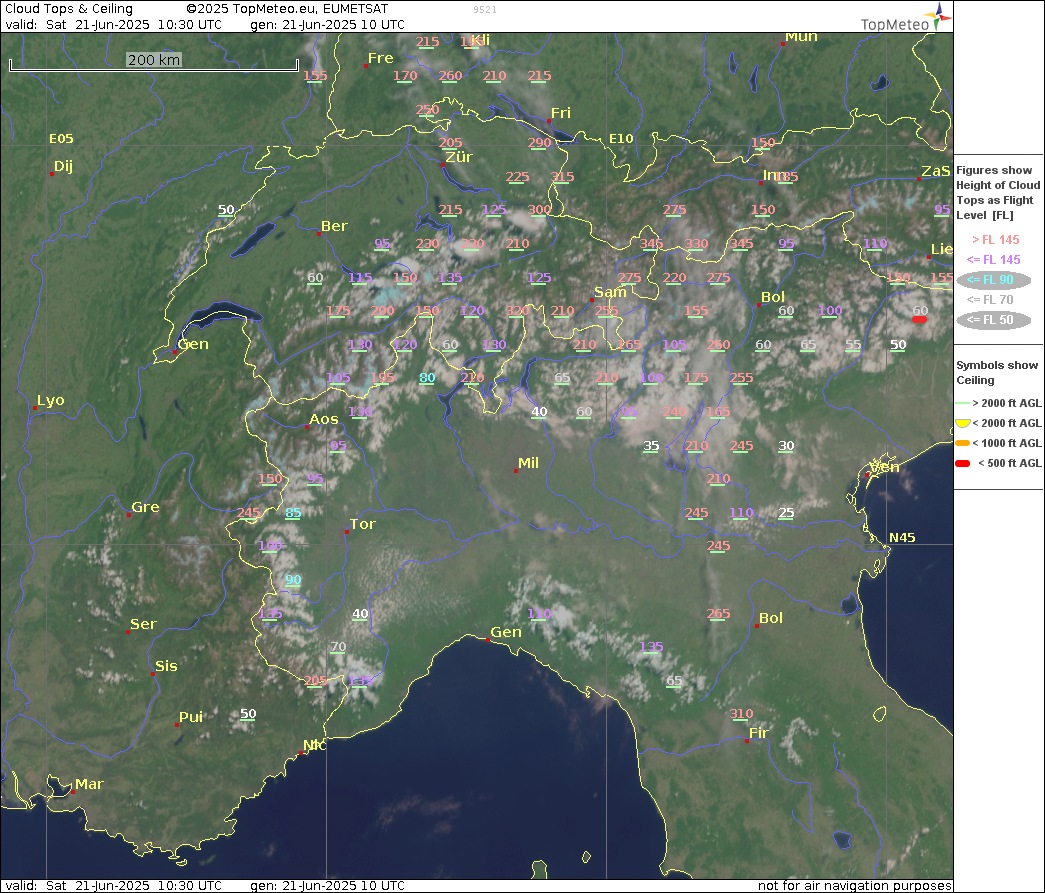Click the white 25 cloud top value
1045x893 pixels.
[786, 513]
